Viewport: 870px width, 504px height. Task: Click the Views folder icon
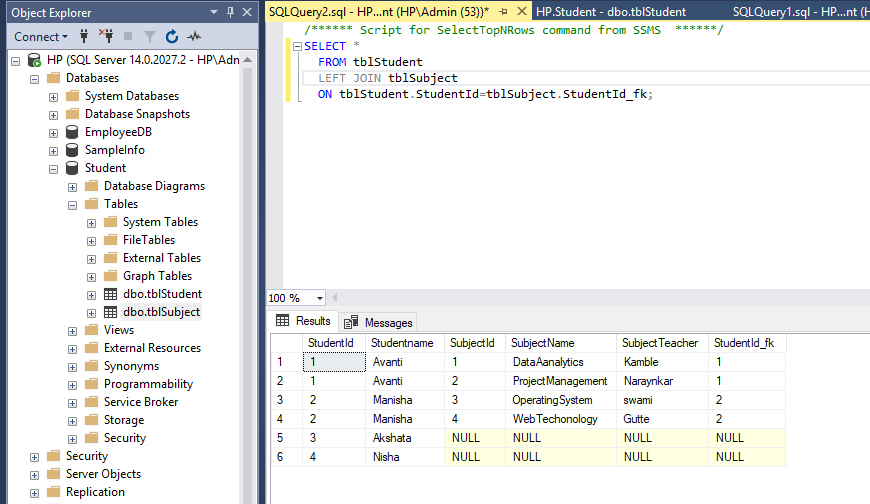coord(92,330)
